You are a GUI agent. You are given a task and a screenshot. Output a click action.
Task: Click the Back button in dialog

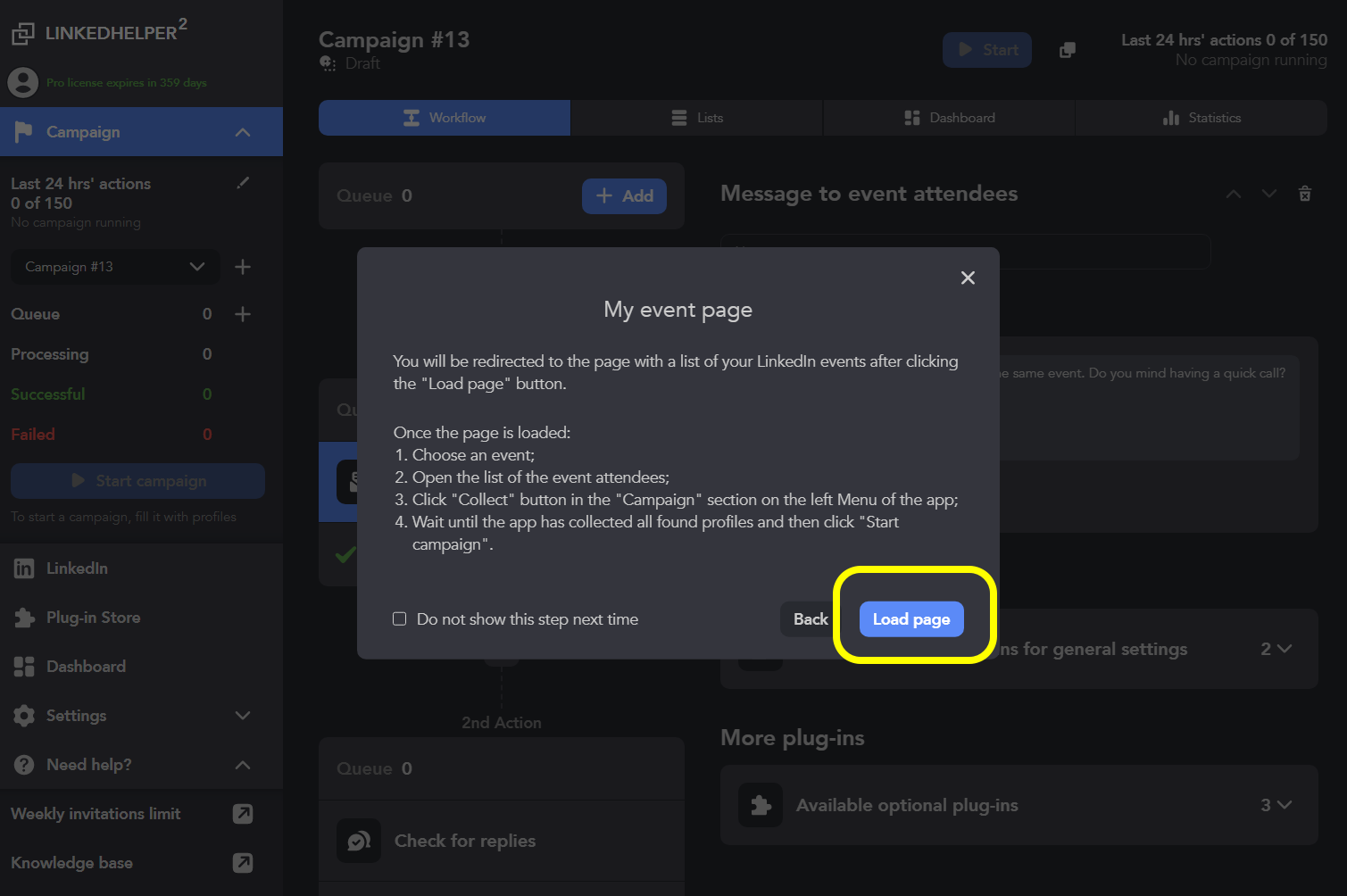click(811, 619)
